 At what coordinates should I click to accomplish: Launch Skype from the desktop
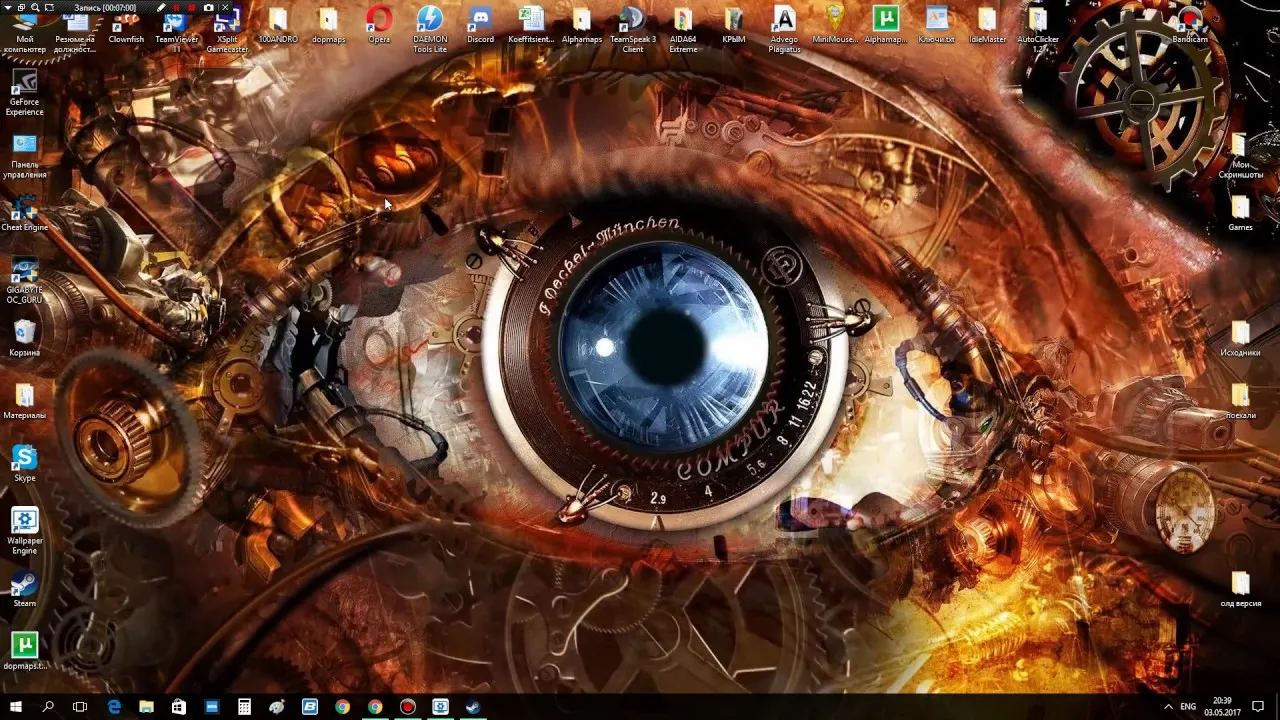pyautogui.click(x=25, y=465)
